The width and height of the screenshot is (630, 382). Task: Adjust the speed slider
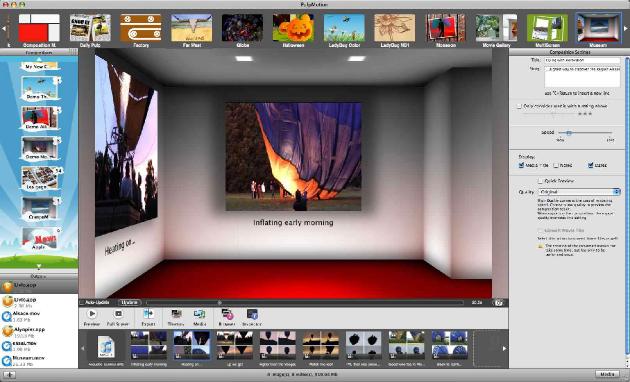568,133
